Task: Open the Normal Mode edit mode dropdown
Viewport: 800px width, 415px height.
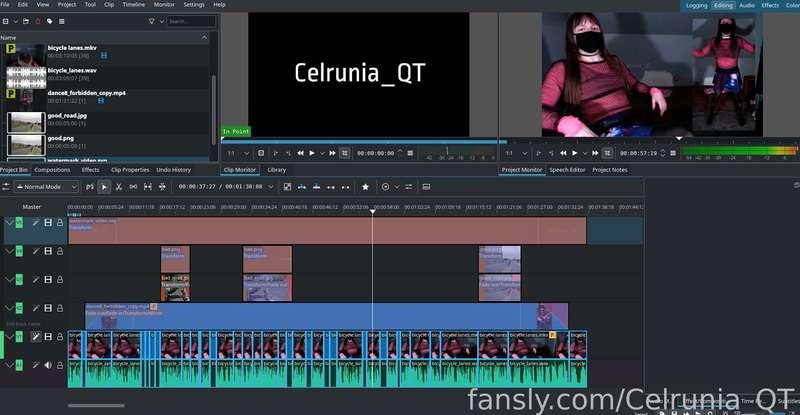Action: 45,187
